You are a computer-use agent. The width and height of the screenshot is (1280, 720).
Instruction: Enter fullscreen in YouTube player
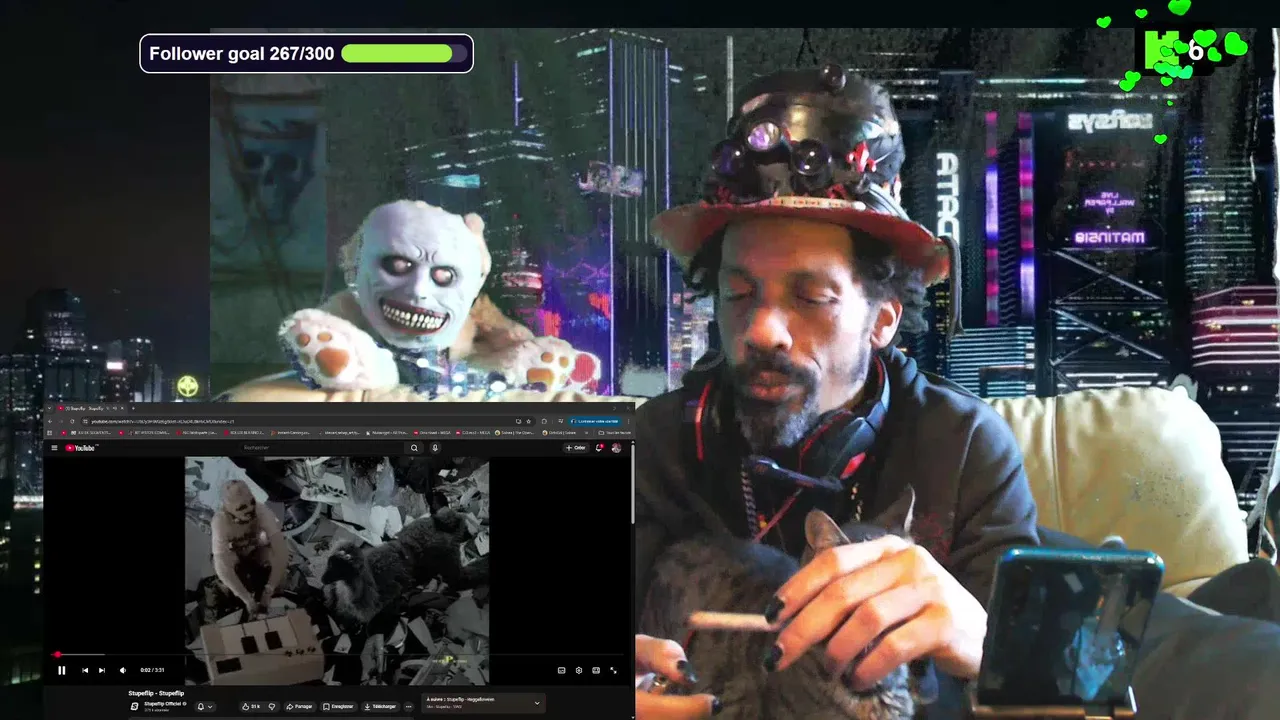[x=613, y=670]
